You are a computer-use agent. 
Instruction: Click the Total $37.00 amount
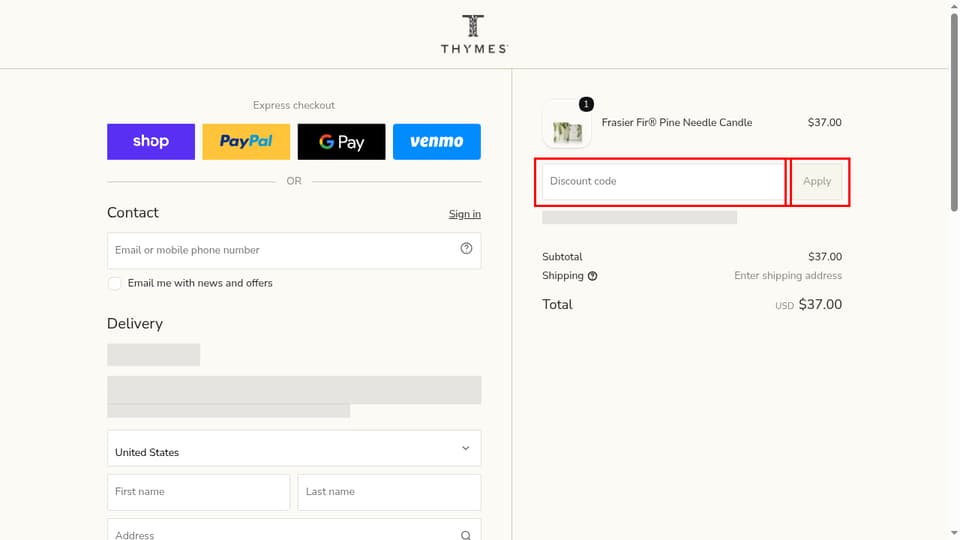pos(820,304)
